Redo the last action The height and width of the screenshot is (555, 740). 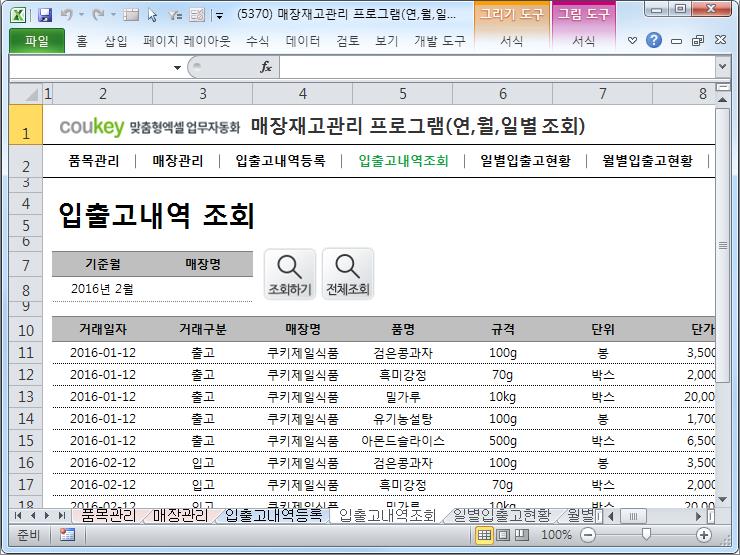[x=98, y=15]
